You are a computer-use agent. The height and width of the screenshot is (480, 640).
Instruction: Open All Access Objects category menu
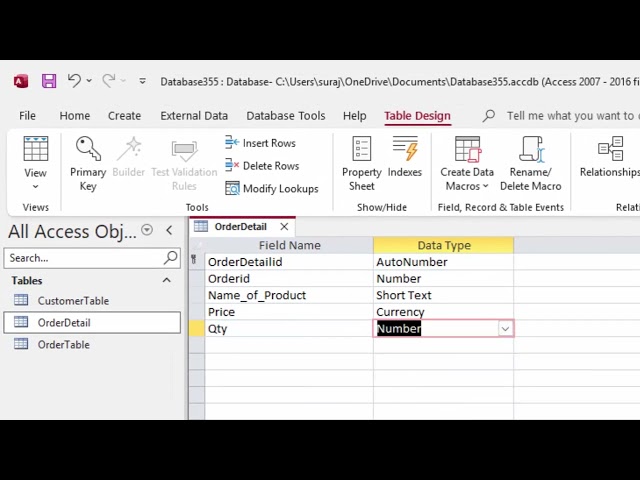pyautogui.click(x=147, y=230)
